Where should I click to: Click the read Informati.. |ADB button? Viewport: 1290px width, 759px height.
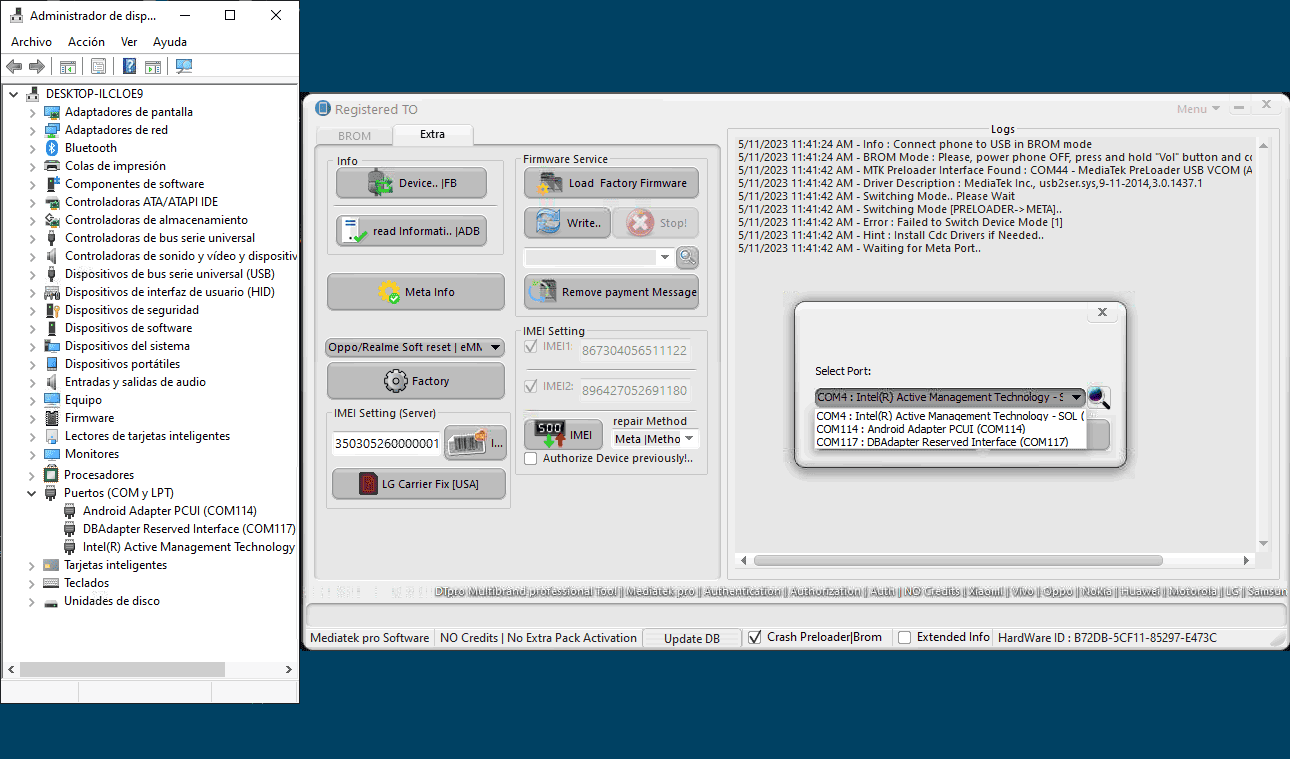411,231
